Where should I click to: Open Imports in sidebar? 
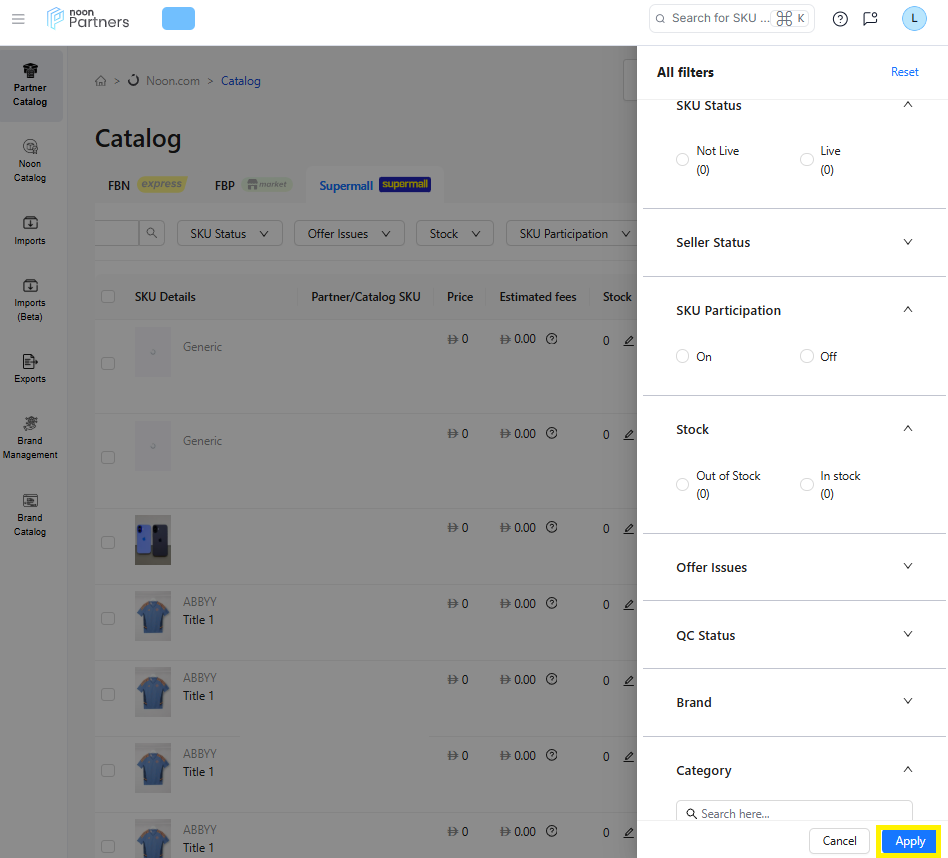pos(30,230)
